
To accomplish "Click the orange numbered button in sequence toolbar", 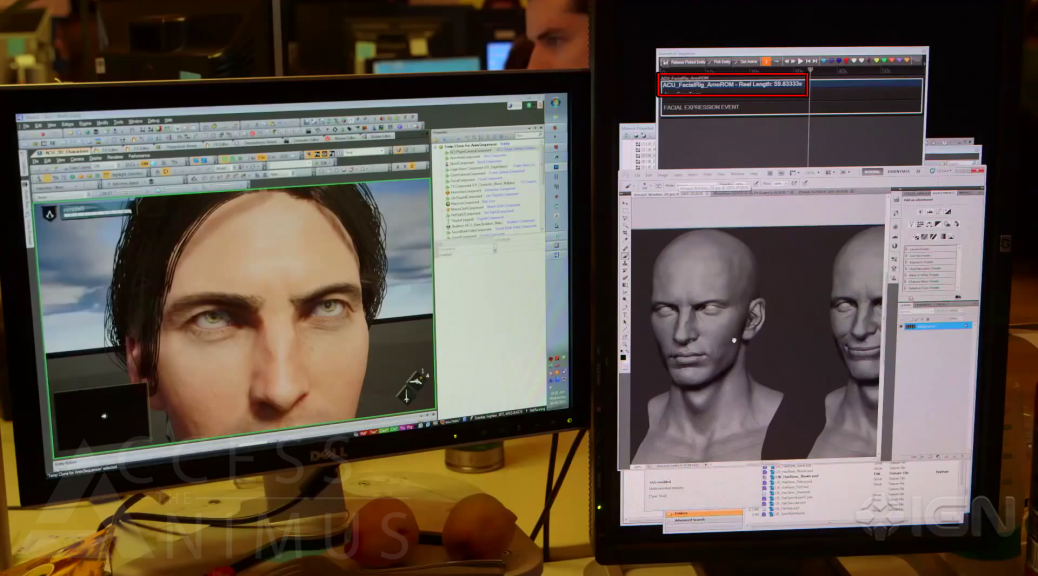I will pos(766,62).
